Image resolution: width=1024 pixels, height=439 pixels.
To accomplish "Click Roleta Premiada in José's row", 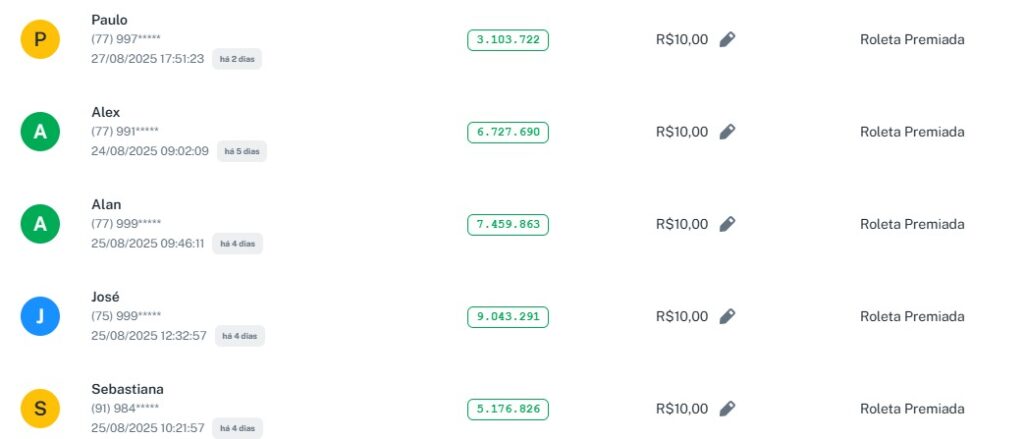I will 912,316.
